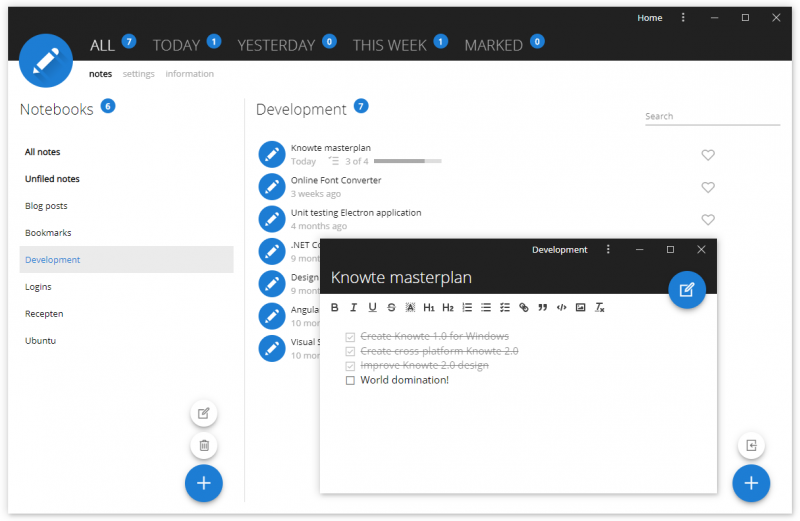Switch to the YESTERDAY tab
800x521 pixels.
click(277, 45)
